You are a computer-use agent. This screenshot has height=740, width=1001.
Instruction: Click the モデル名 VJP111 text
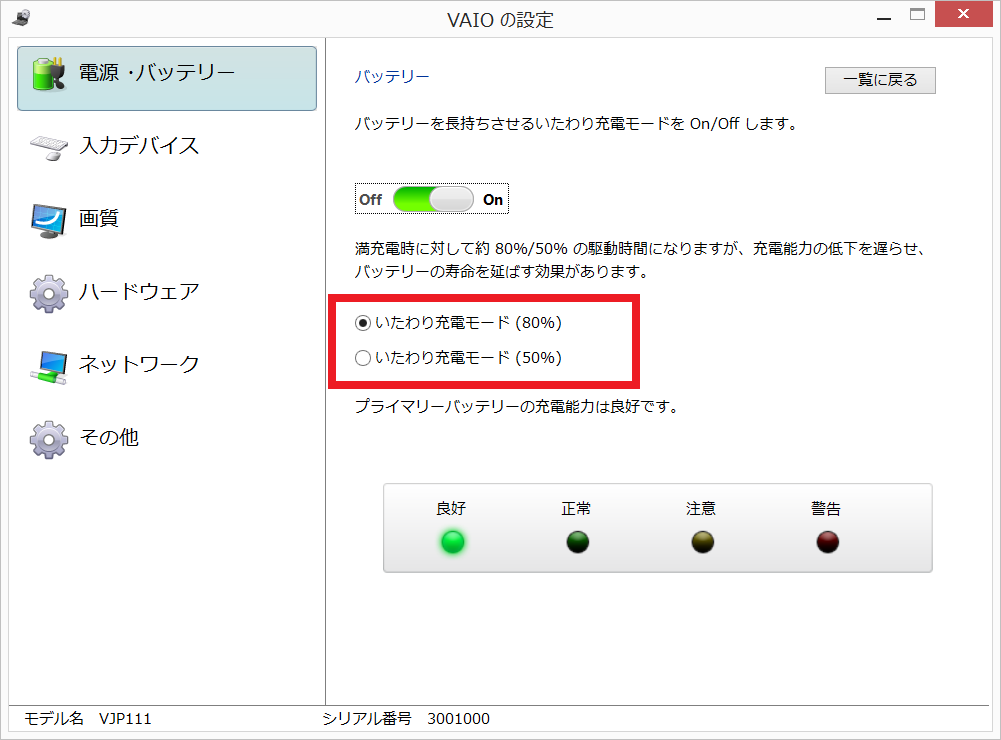tap(87, 719)
